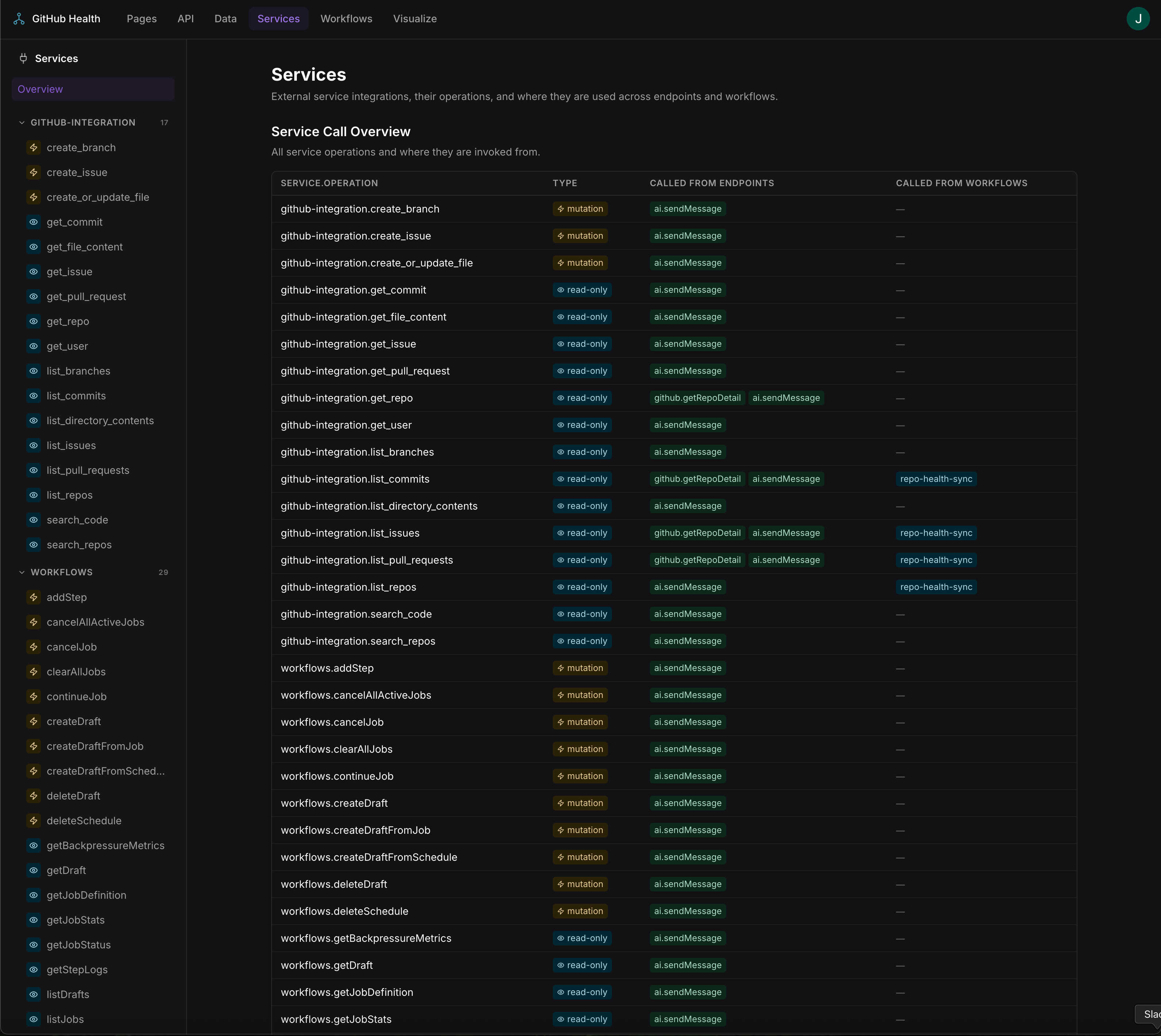This screenshot has height=1036, width=1161.
Task: Click the eye icon next to getBackpressureMetrics
Action: pos(34,845)
